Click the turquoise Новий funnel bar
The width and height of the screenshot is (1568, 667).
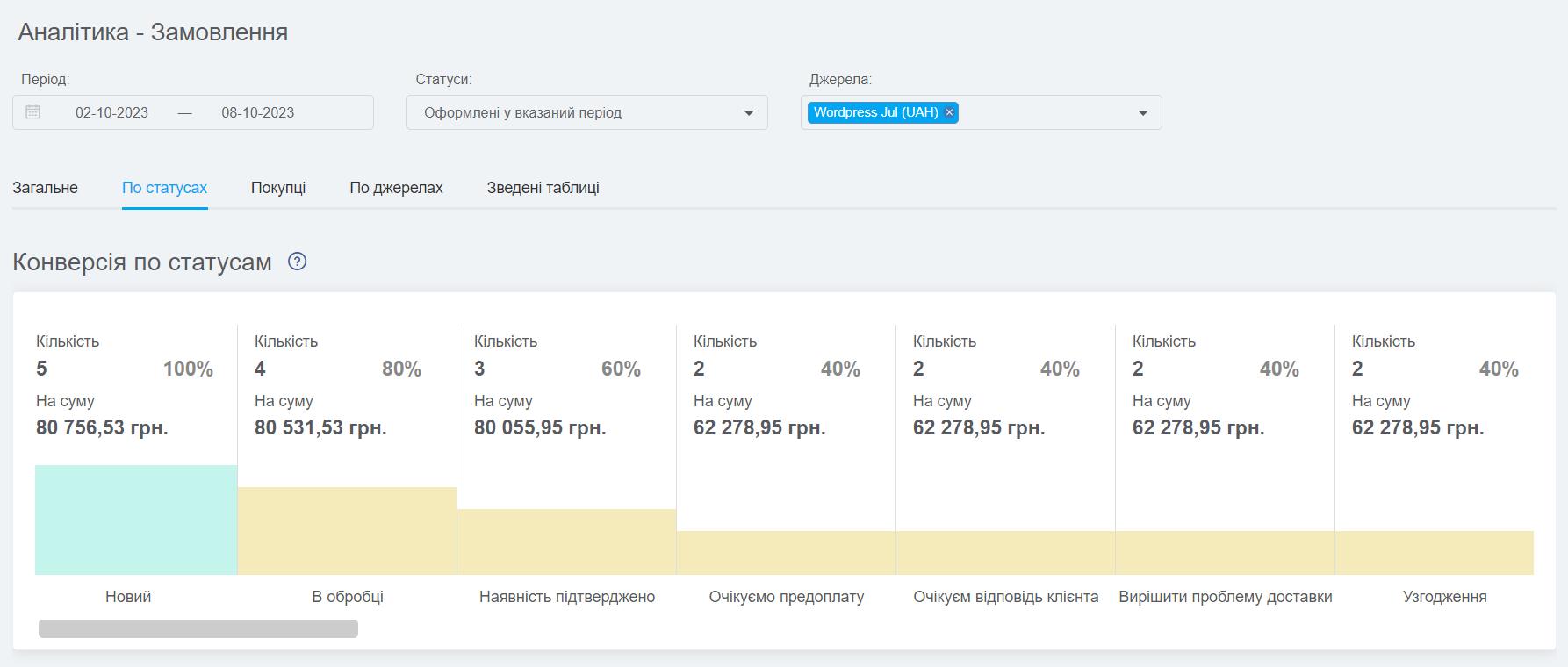pos(136,520)
